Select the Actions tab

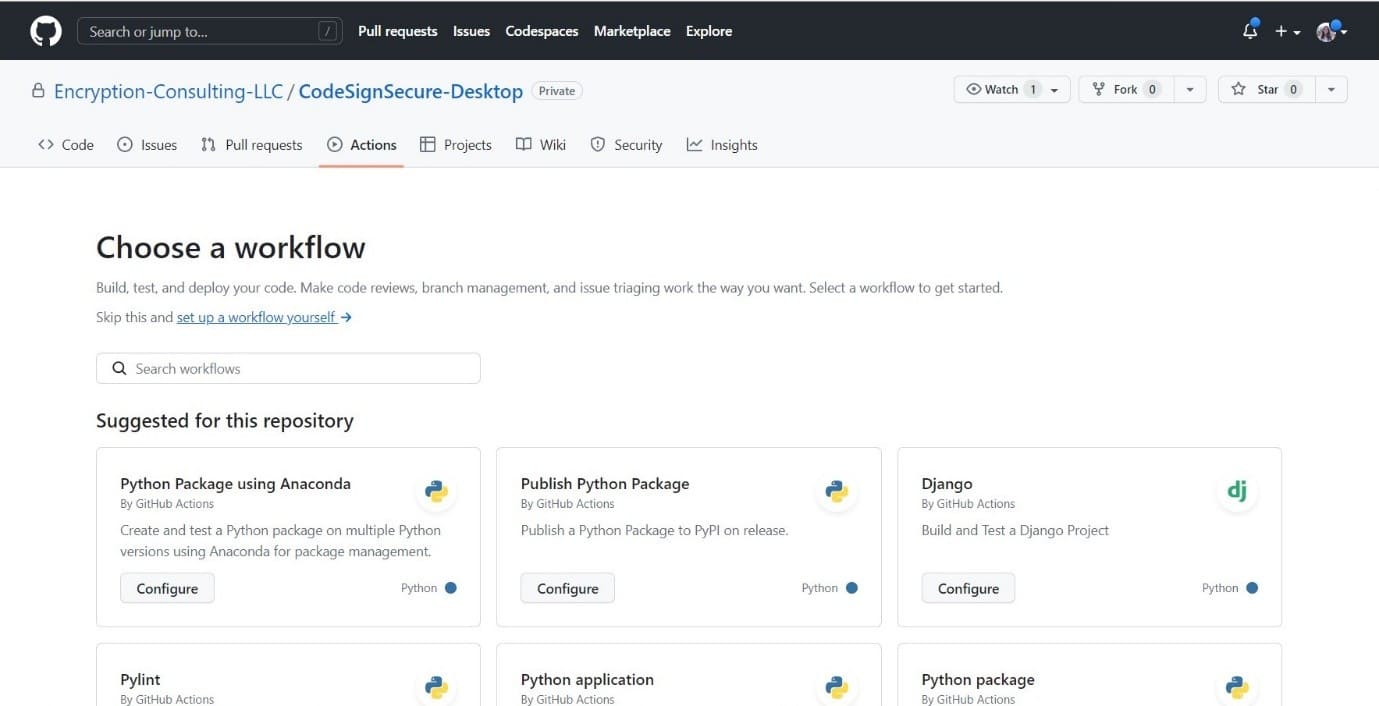362,145
